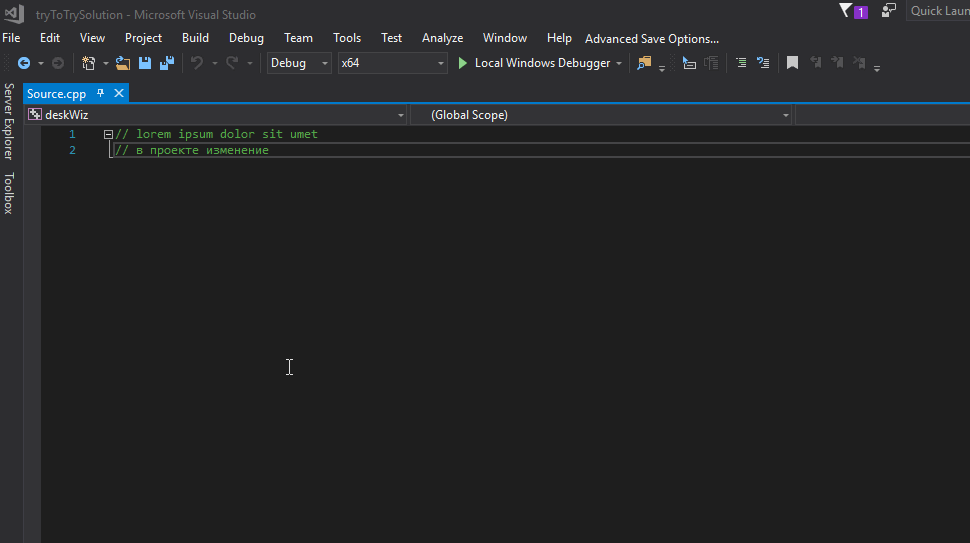Image resolution: width=970 pixels, height=543 pixels.
Task: Click the Navigate Backward arrow icon
Action: coord(24,63)
